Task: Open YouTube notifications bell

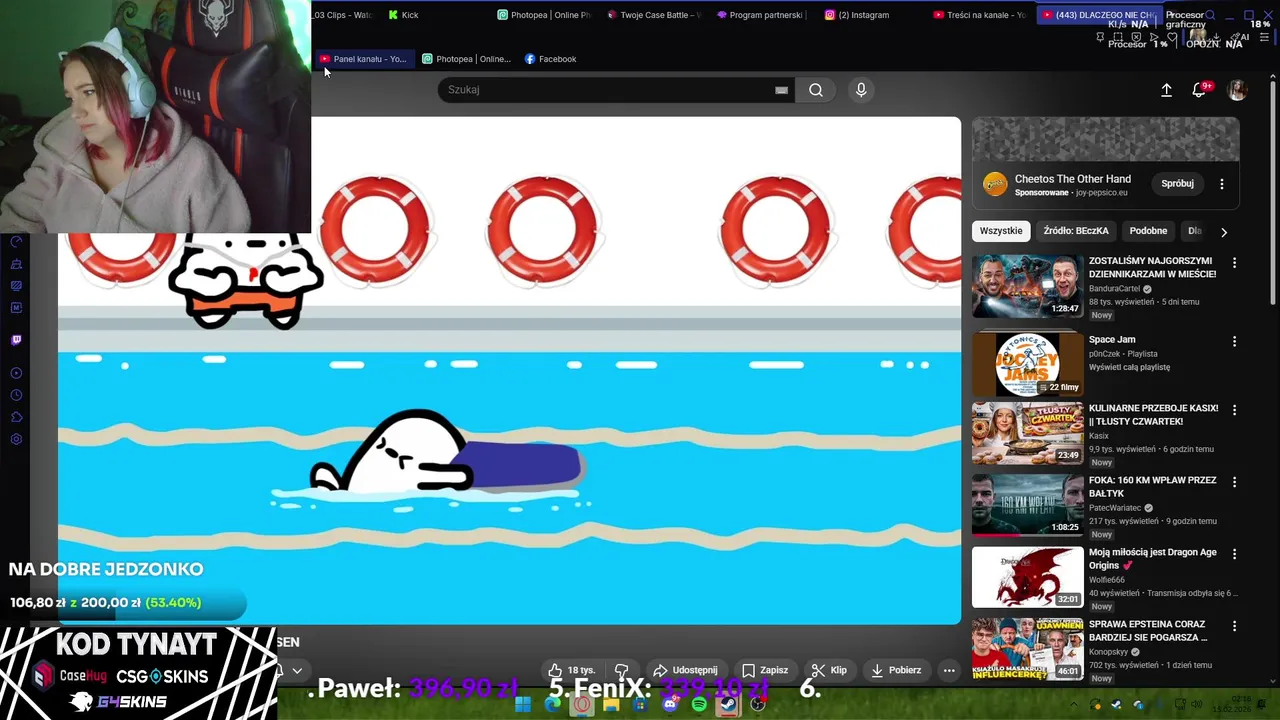Action: (x=1199, y=90)
